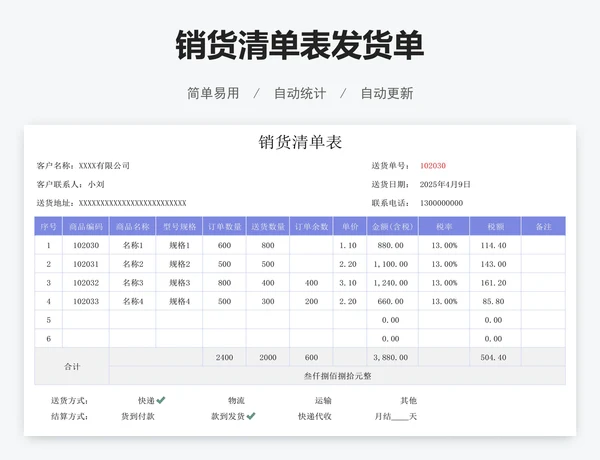The height and width of the screenshot is (460, 600).
Task: Click the 送货数量 column header
Action: 268,226
